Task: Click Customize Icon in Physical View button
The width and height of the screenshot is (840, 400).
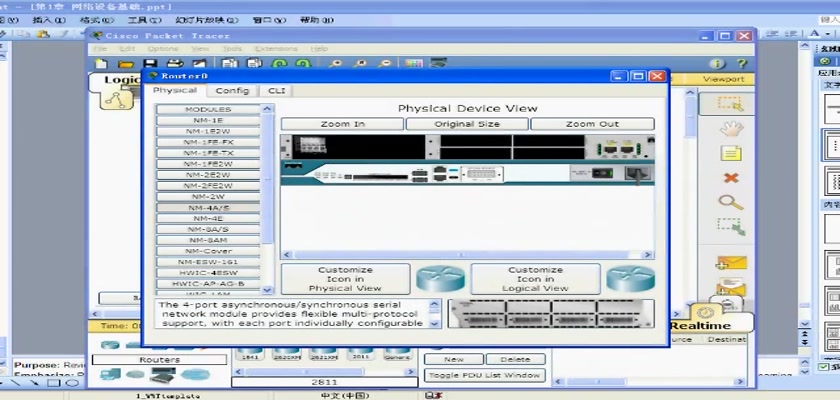Action: 345,279
